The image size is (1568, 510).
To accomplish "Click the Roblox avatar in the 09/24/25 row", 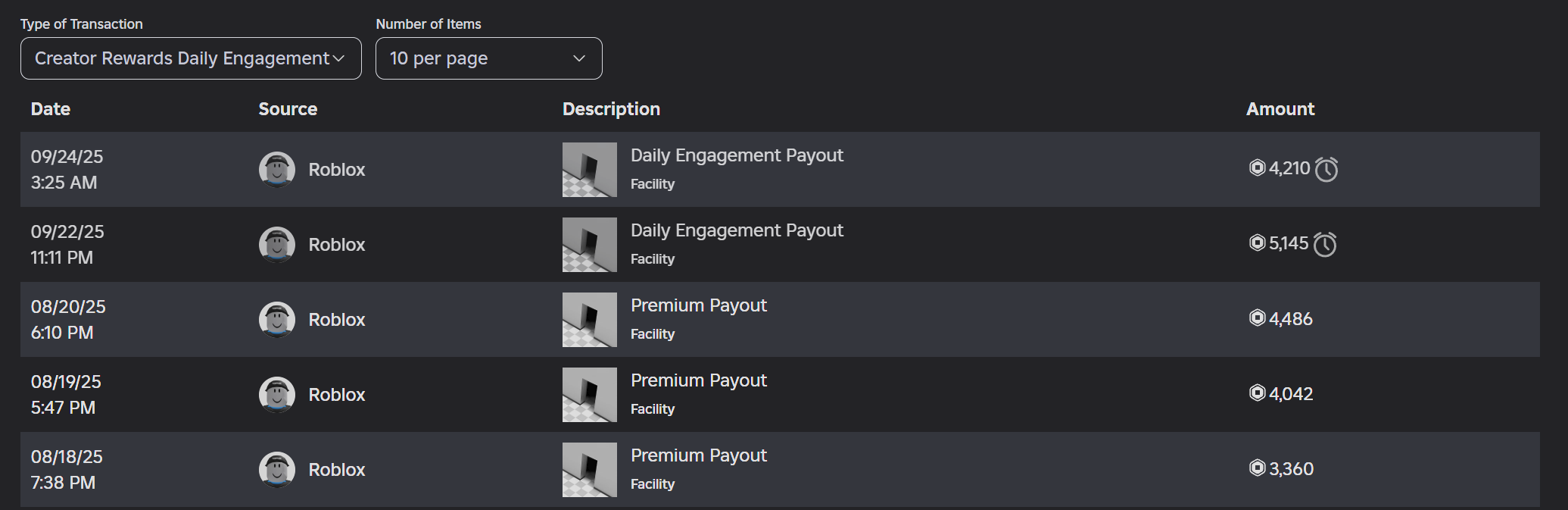I will [277, 170].
